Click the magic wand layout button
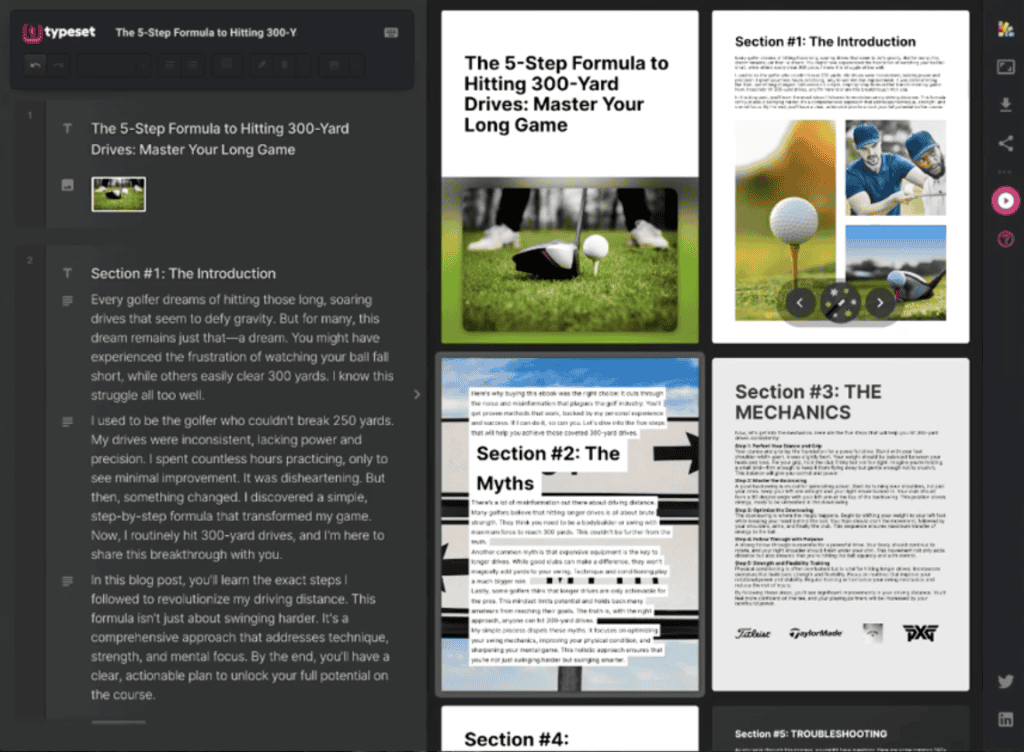The height and width of the screenshot is (752, 1024). click(x=839, y=301)
